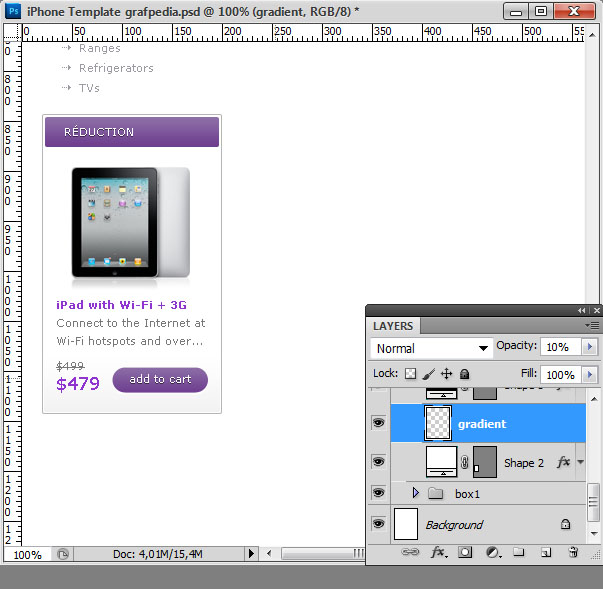Screen dimensions: 603x589
Task: Click the horizontal scroll left arrow
Action: 269,554
